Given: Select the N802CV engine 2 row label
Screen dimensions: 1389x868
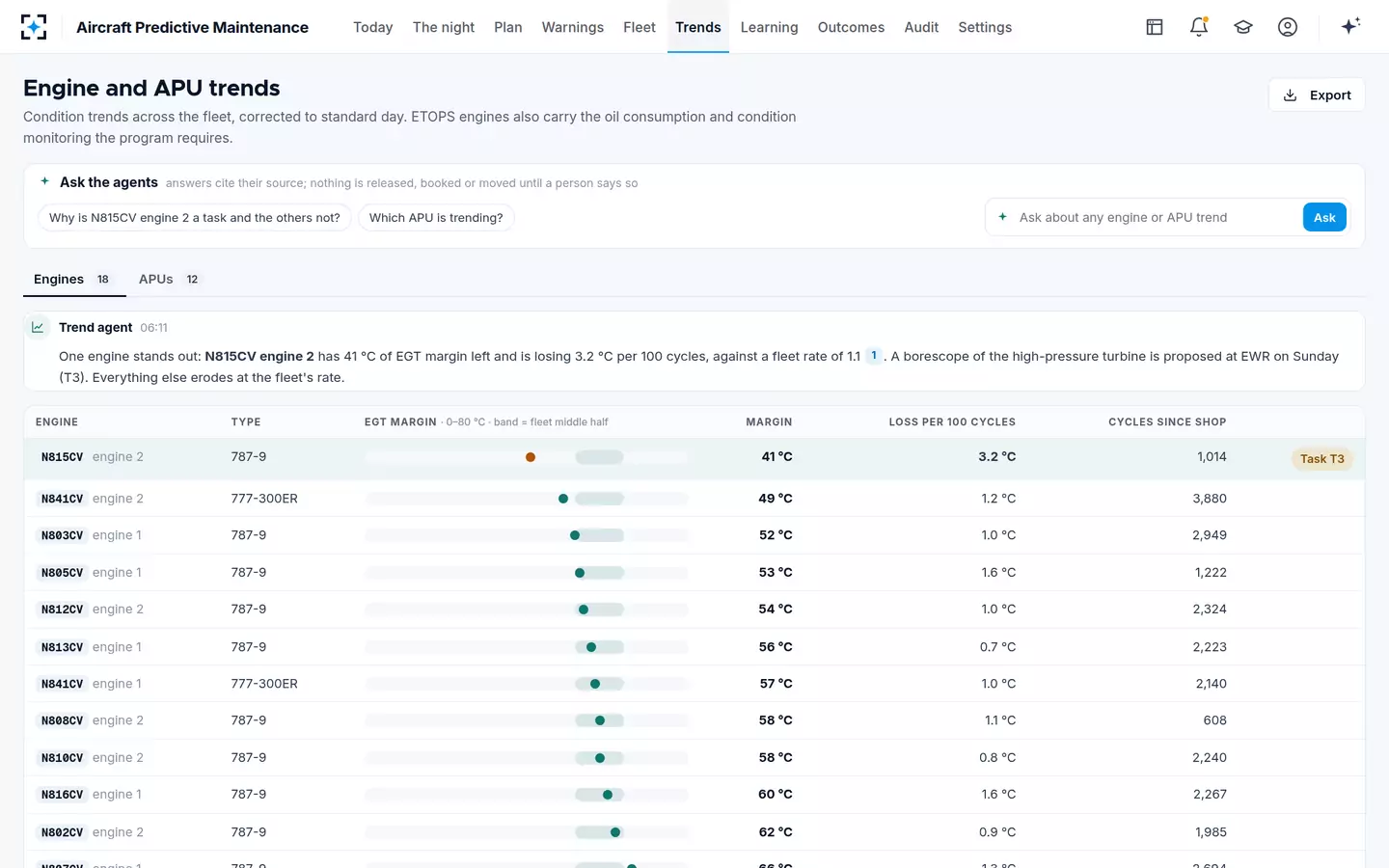Looking at the screenshot, I should pyautogui.click(x=90, y=832).
